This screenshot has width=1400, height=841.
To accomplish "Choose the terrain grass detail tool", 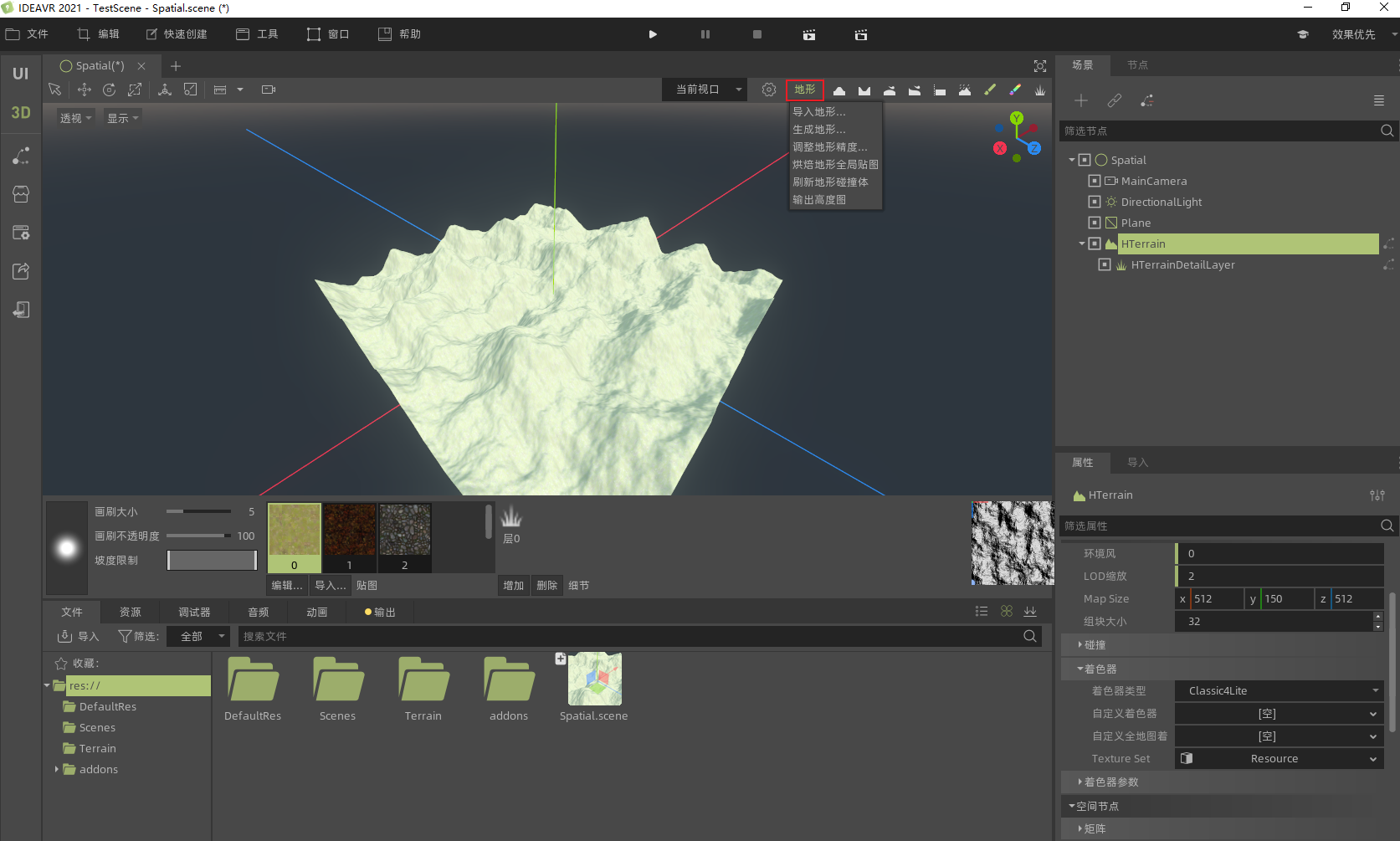I will click(1040, 90).
